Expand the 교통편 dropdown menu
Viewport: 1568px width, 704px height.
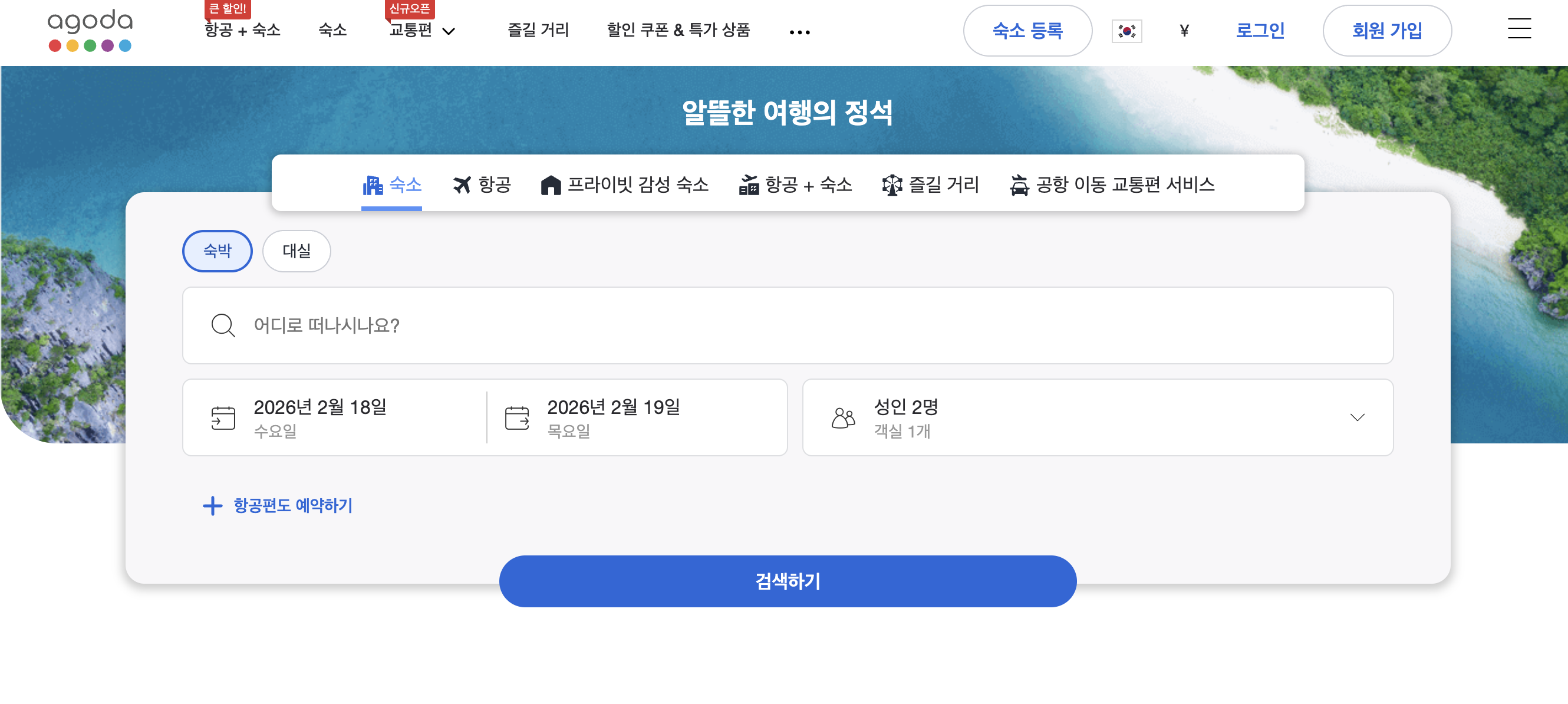click(x=423, y=31)
